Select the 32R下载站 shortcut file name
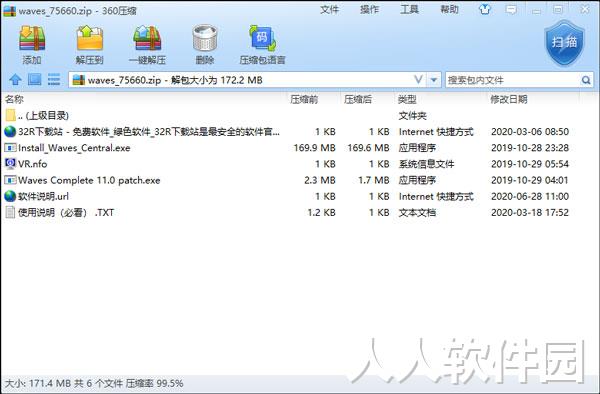 [x=149, y=132]
